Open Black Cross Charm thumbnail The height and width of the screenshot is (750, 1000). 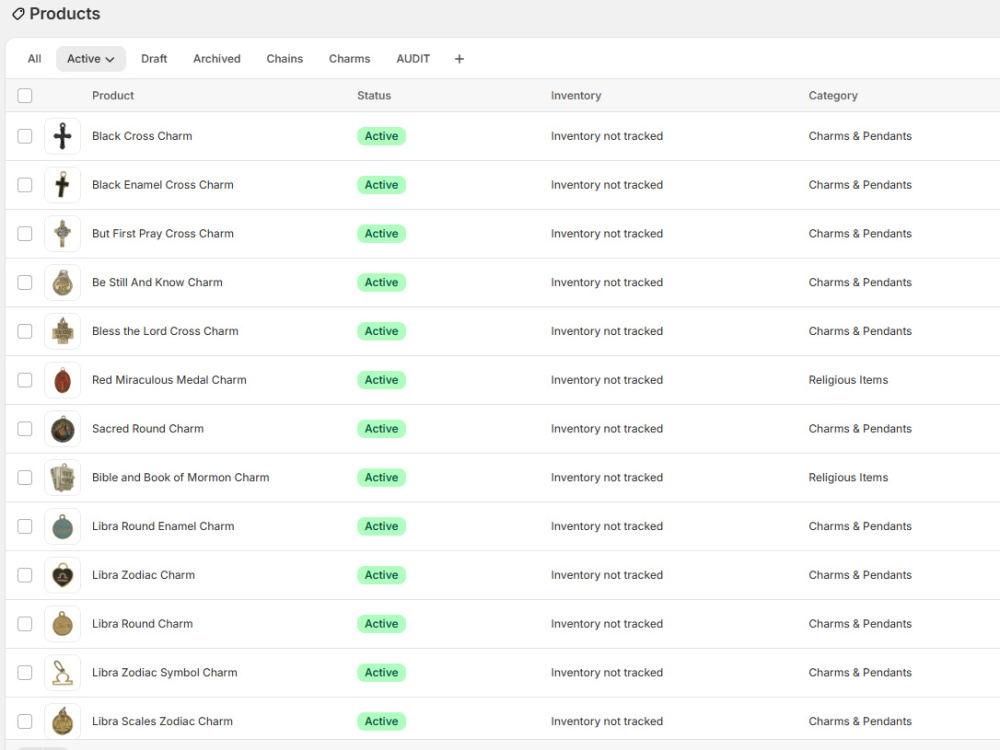coord(62,136)
